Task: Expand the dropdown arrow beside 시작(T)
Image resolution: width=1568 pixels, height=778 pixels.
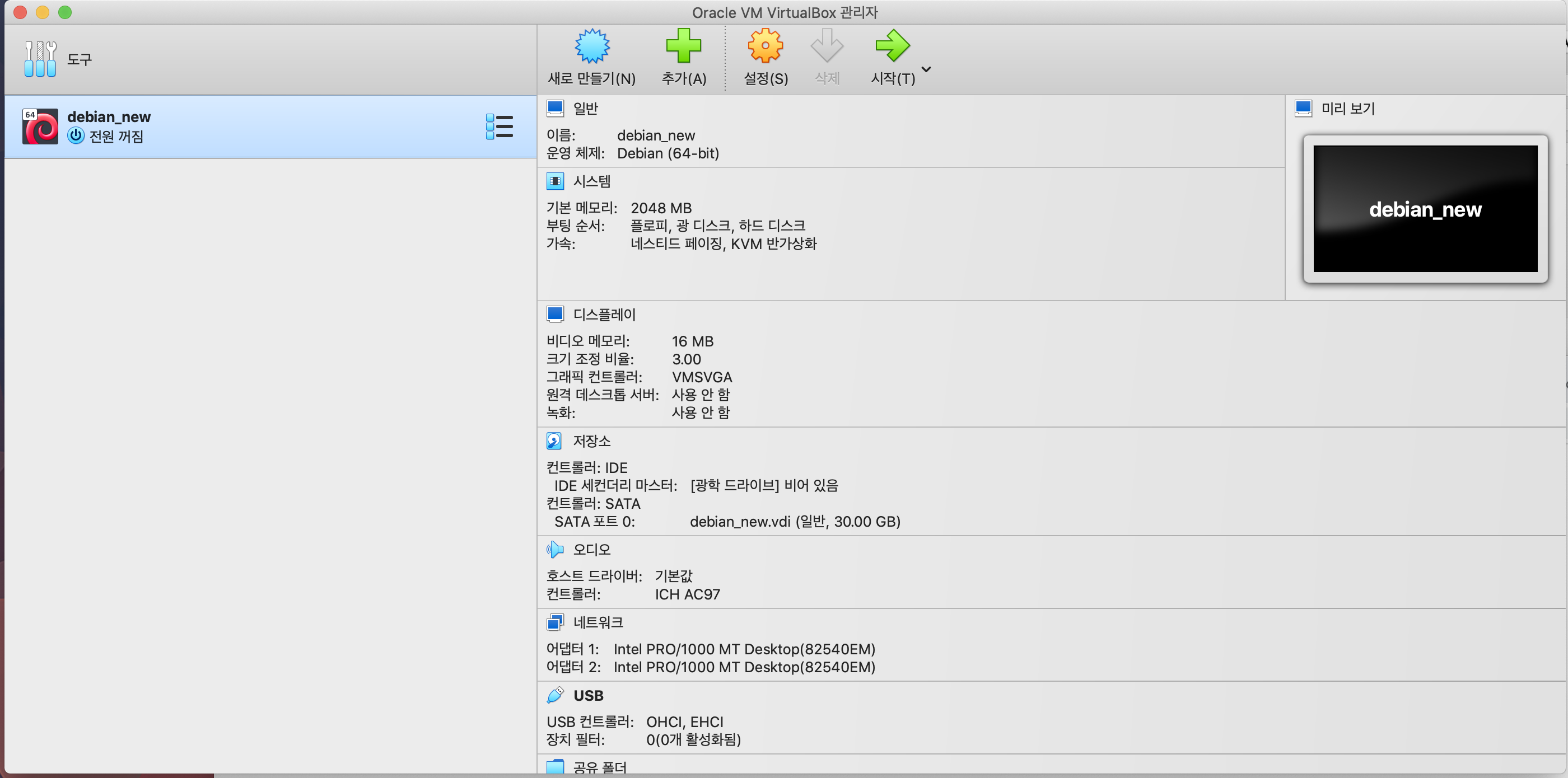Action: point(926,69)
